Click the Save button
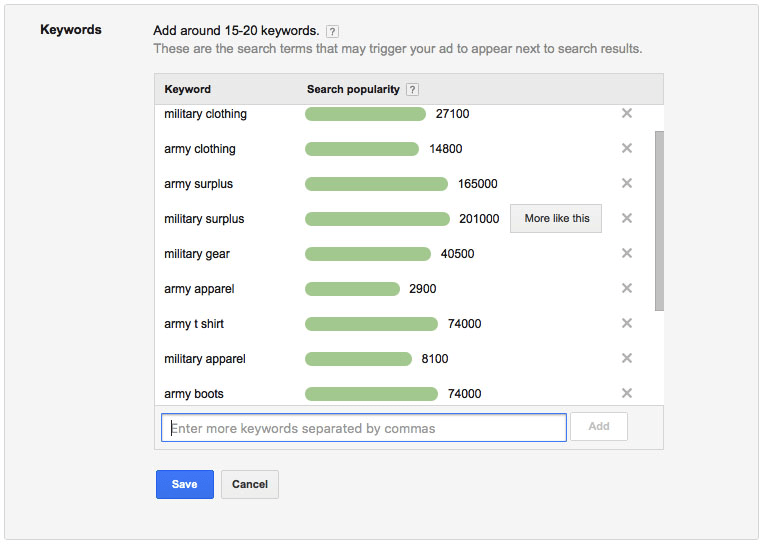Screen dimensions: 764x544 pyautogui.click(x=185, y=484)
